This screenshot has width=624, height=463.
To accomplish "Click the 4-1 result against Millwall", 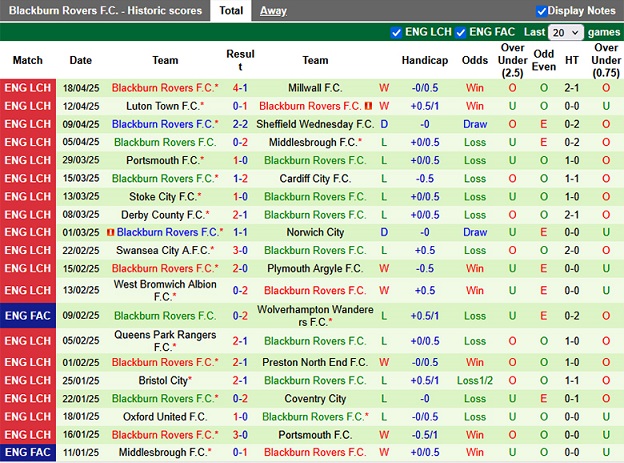I will point(240,88).
